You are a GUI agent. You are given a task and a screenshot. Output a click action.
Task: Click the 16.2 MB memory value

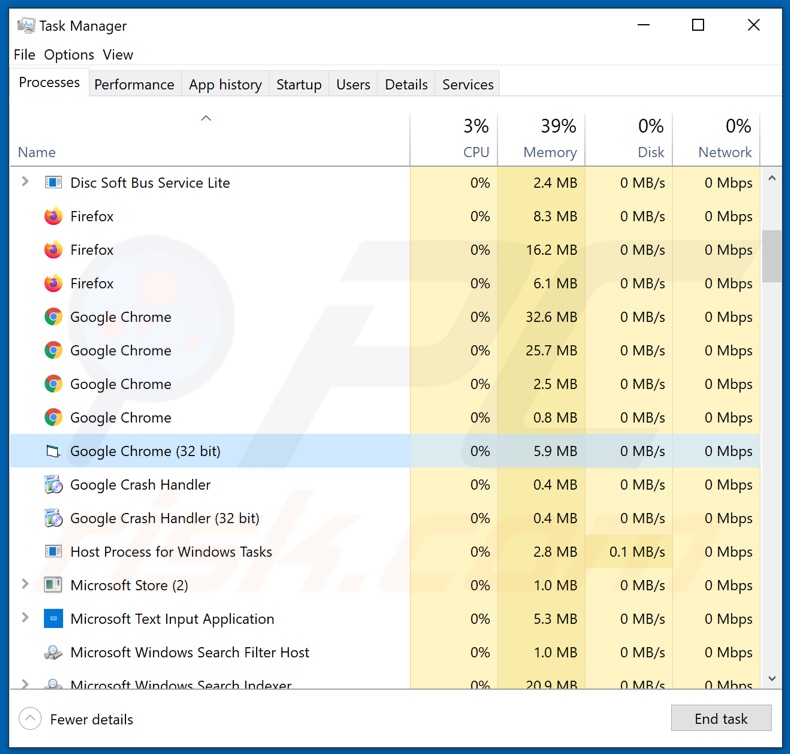[x=551, y=250]
